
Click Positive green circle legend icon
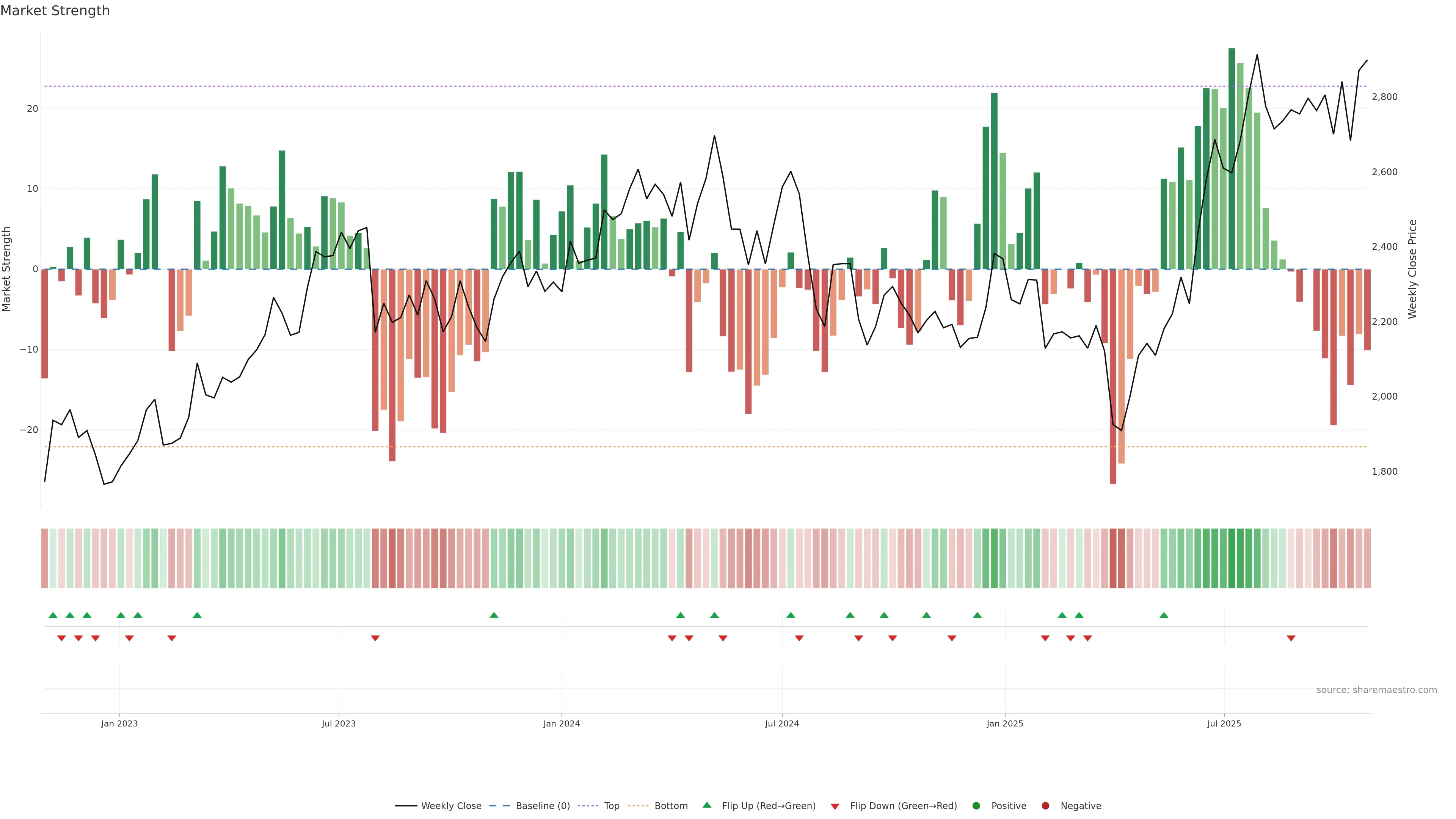(x=976, y=805)
